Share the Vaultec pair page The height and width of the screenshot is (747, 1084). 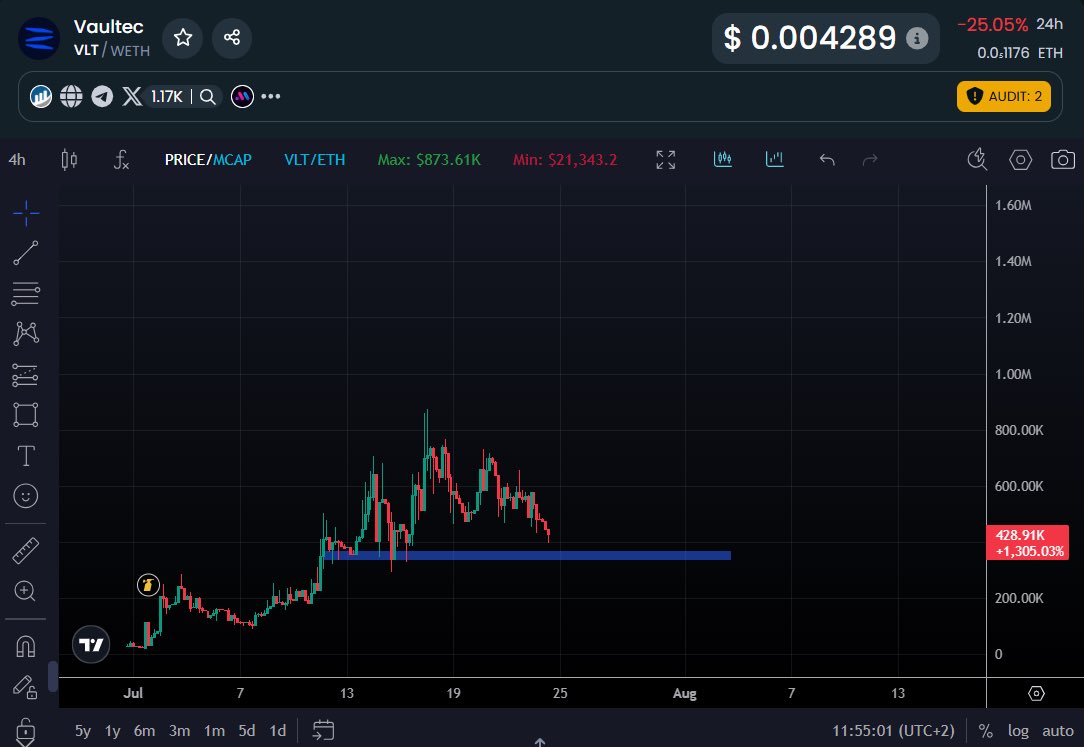click(x=232, y=37)
